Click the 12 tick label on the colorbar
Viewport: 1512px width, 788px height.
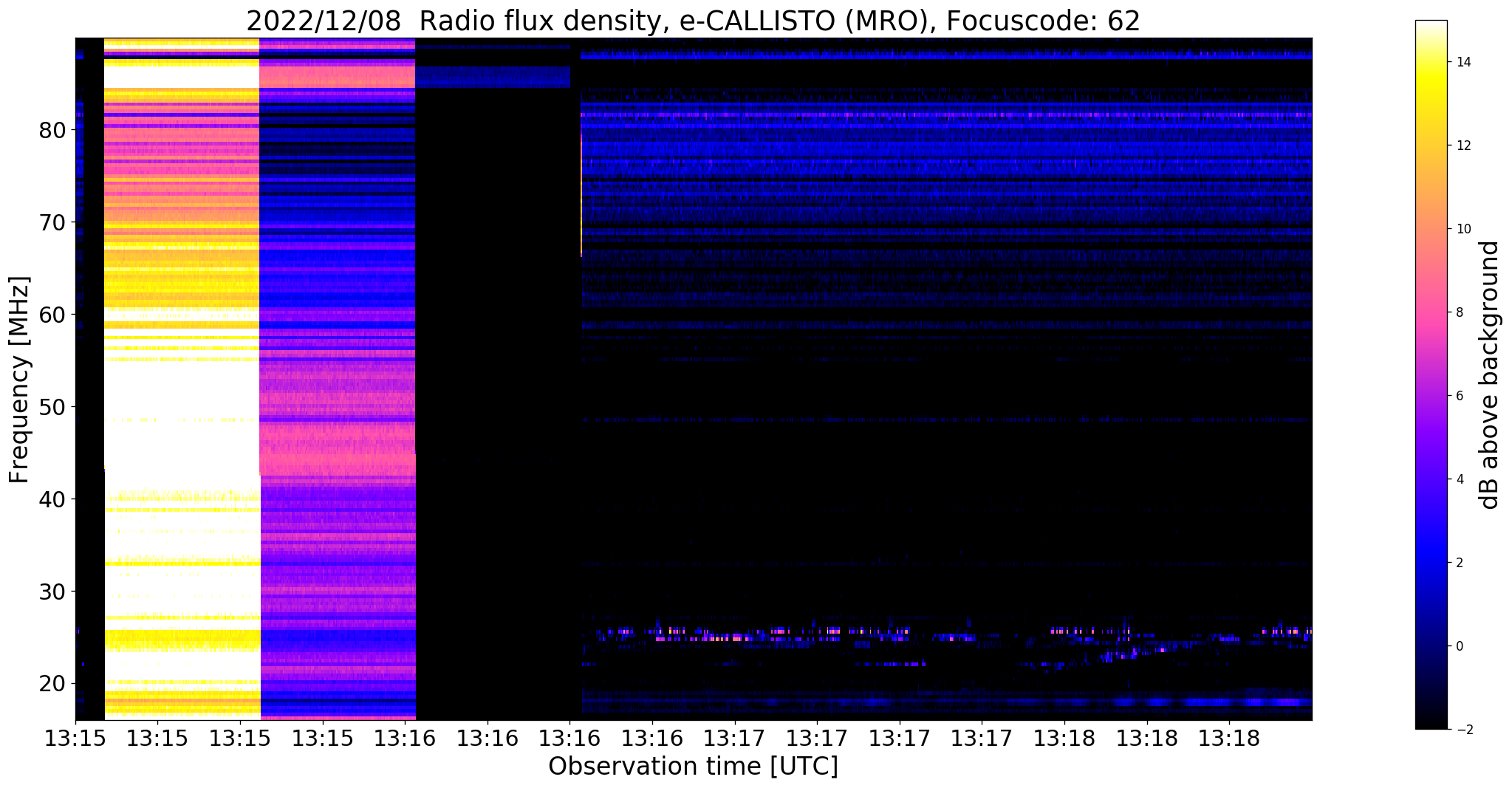point(1463,145)
